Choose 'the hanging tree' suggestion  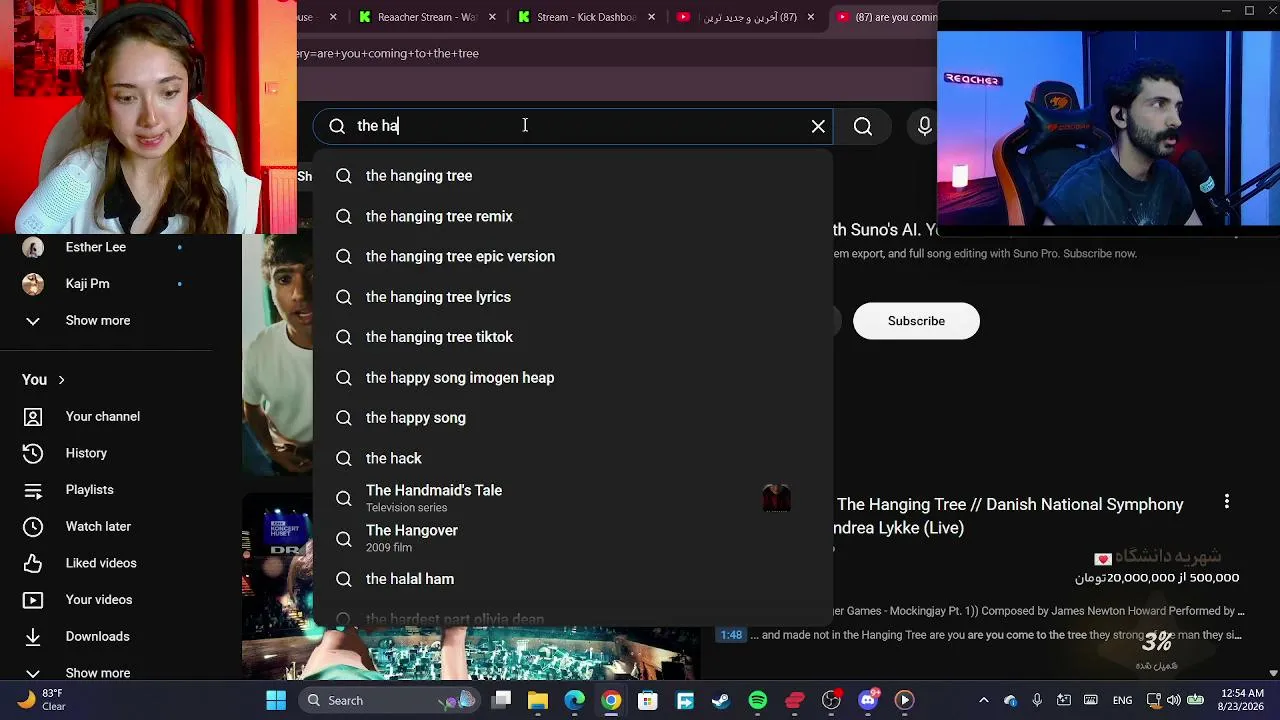[x=573, y=176]
